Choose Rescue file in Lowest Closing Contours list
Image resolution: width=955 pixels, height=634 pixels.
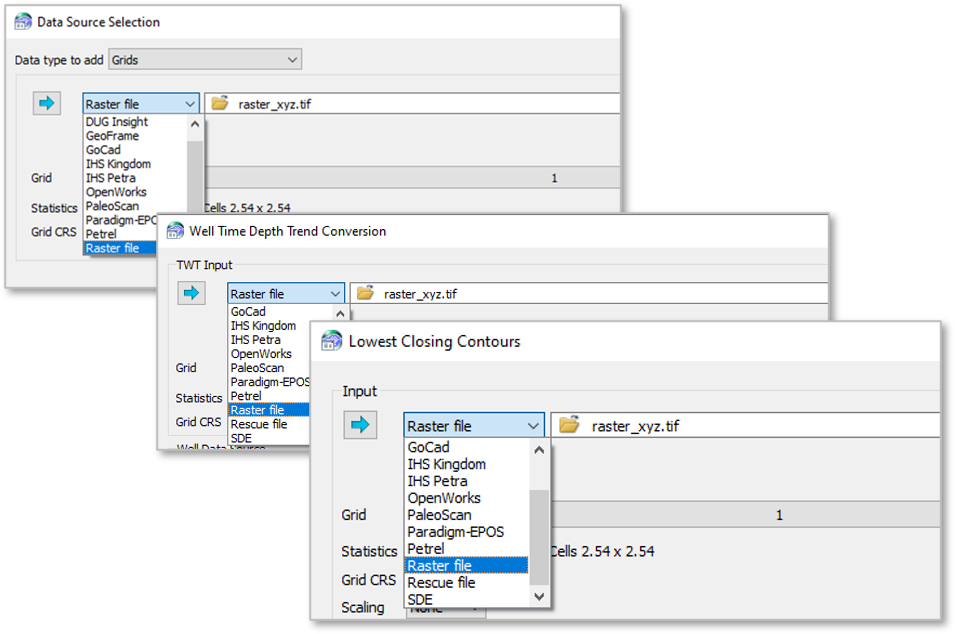tap(441, 582)
